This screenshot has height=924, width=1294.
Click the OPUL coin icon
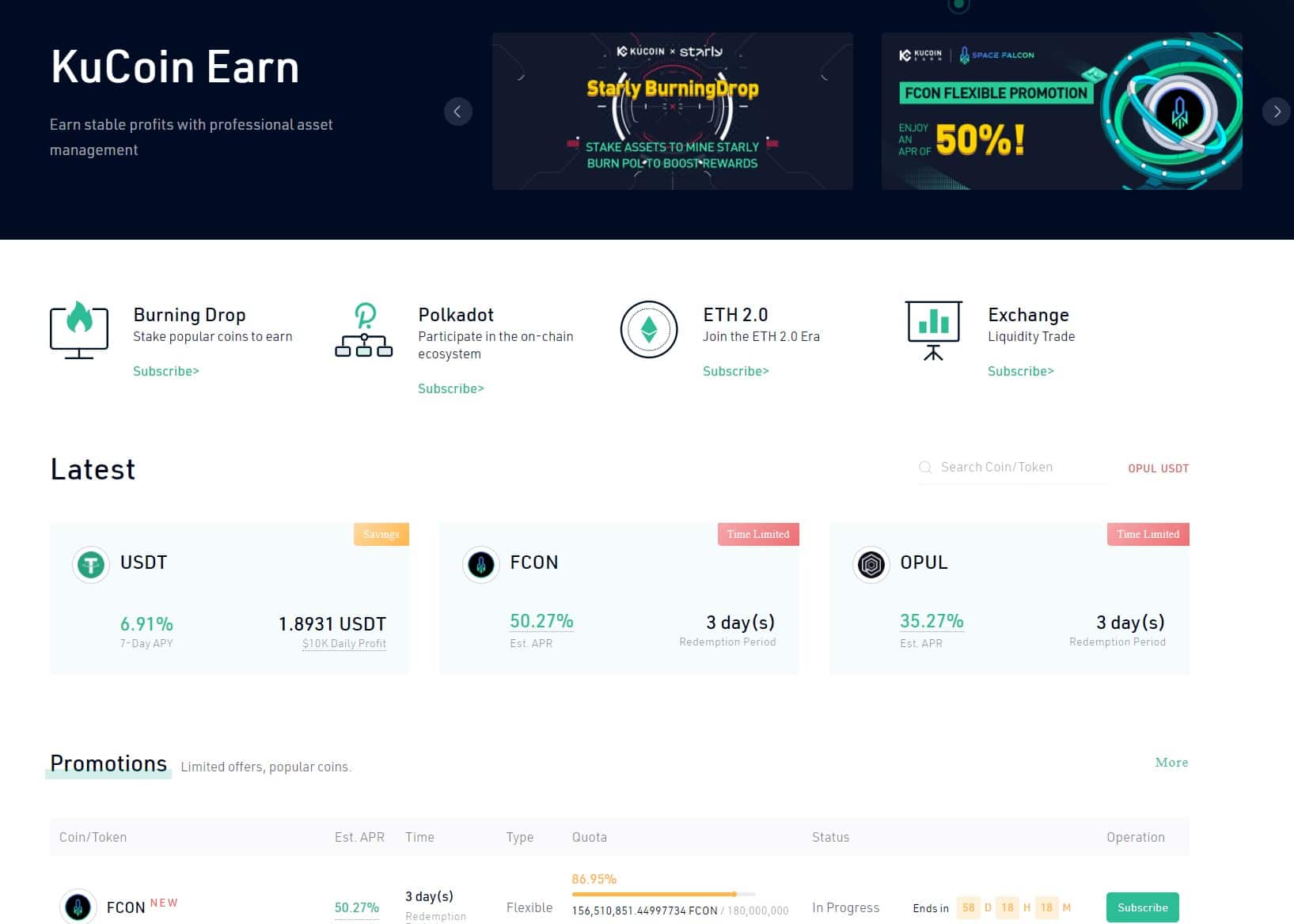click(871, 565)
